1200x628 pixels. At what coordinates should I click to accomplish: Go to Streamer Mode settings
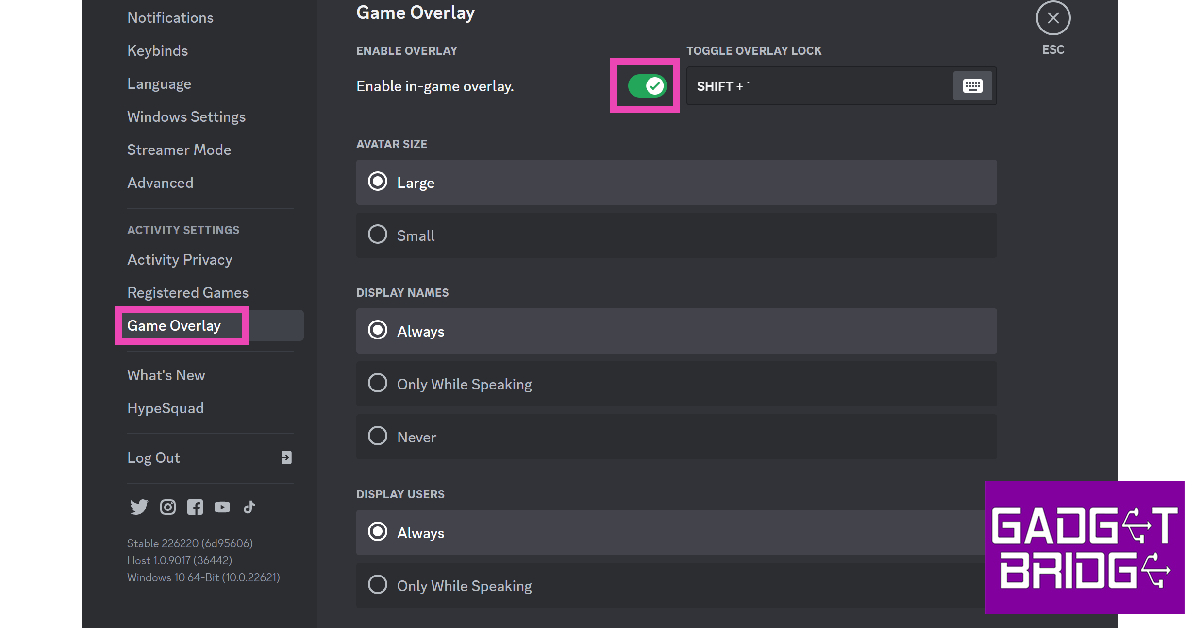coord(179,150)
